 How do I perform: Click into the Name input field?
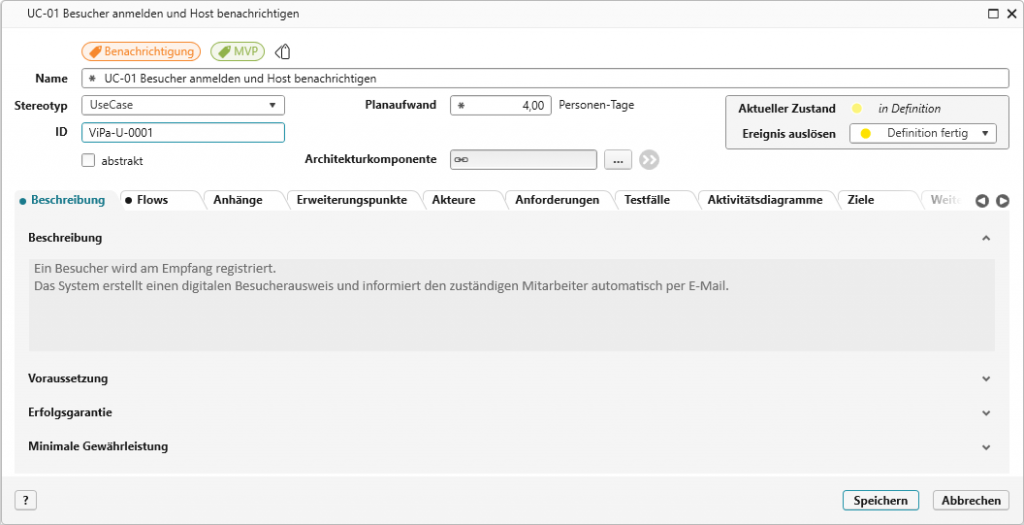click(x=545, y=78)
